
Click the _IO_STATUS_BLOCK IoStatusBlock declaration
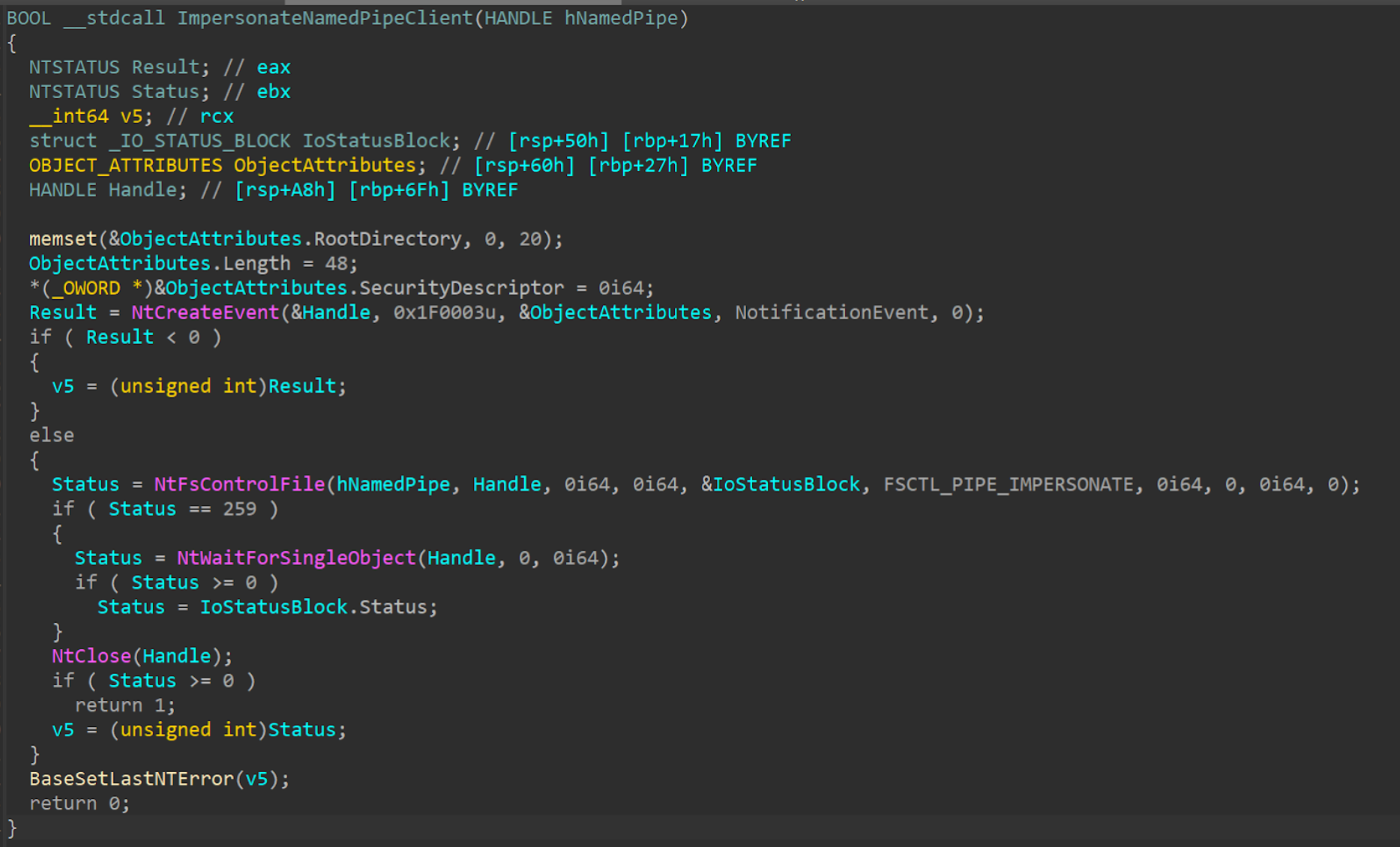(x=244, y=141)
